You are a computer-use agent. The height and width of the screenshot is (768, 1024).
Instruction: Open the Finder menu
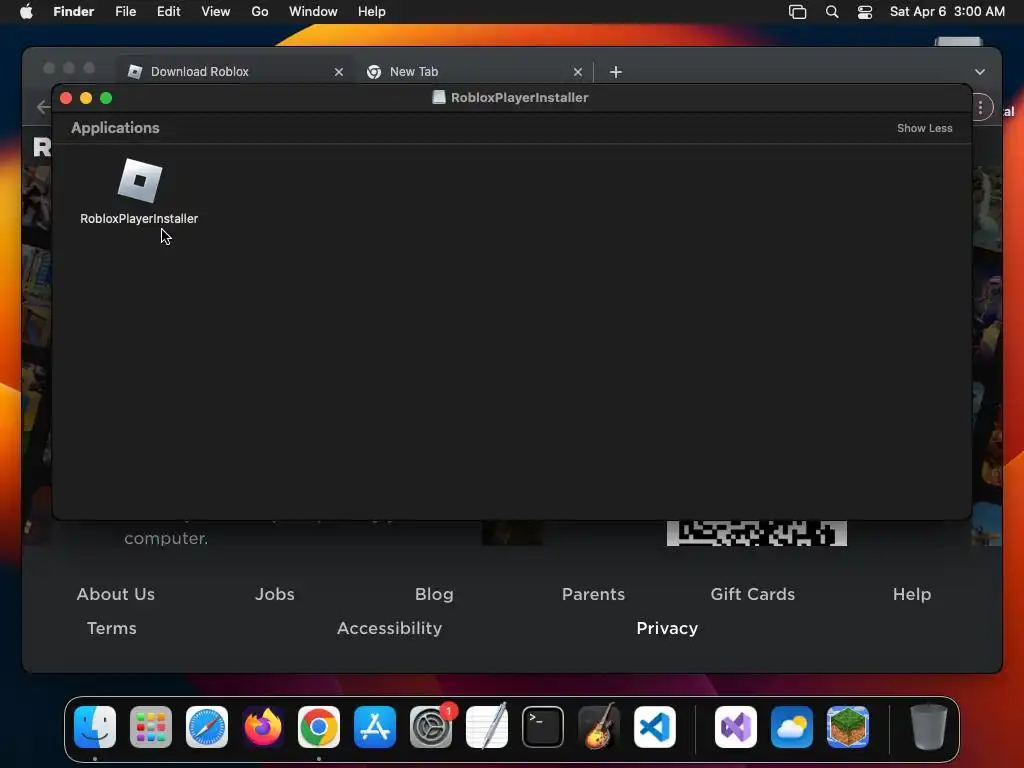pyautogui.click(x=74, y=12)
